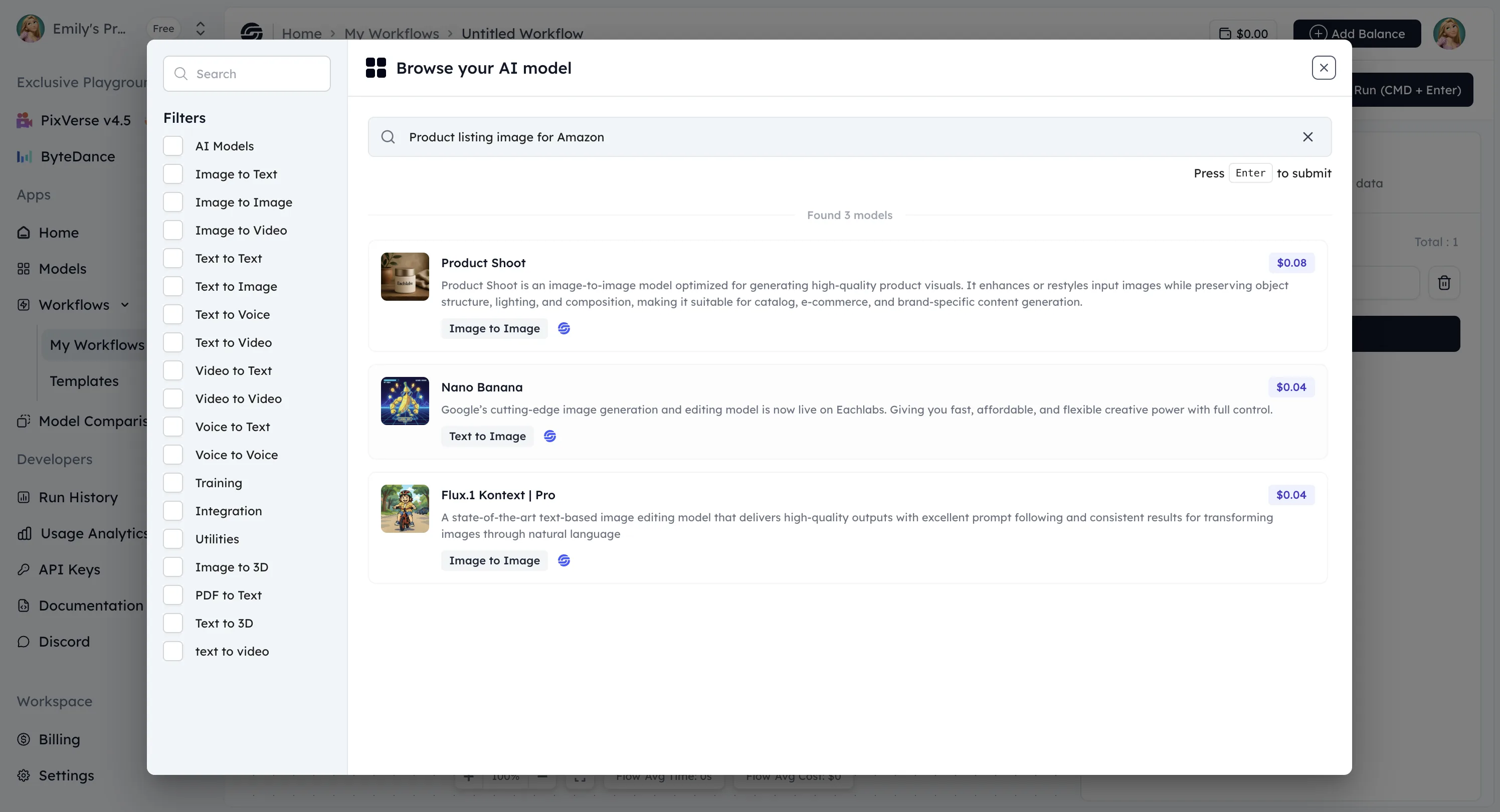The width and height of the screenshot is (1500, 812).
Task: Enable the Image to Image filter checkbox
Action: point(173,202)
